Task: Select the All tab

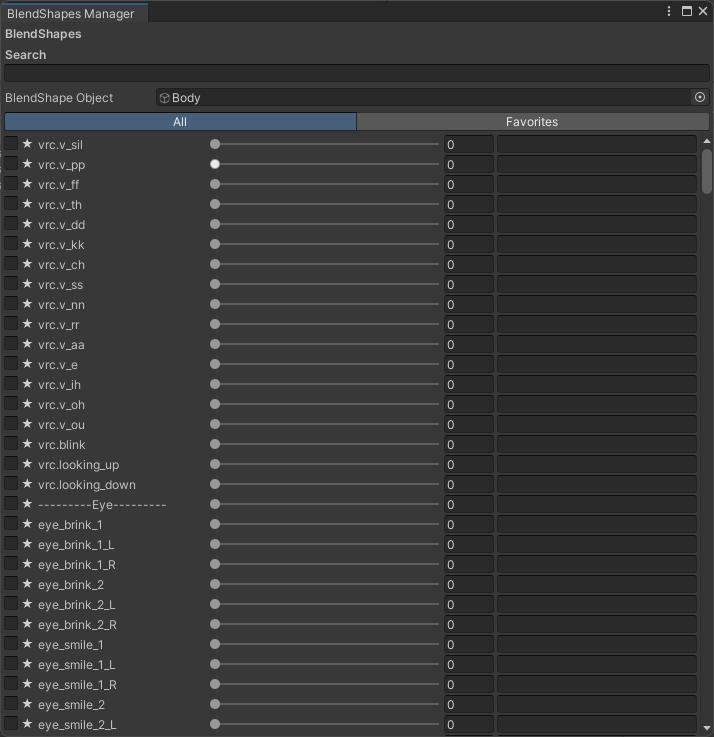Action: tap(180, 122)
